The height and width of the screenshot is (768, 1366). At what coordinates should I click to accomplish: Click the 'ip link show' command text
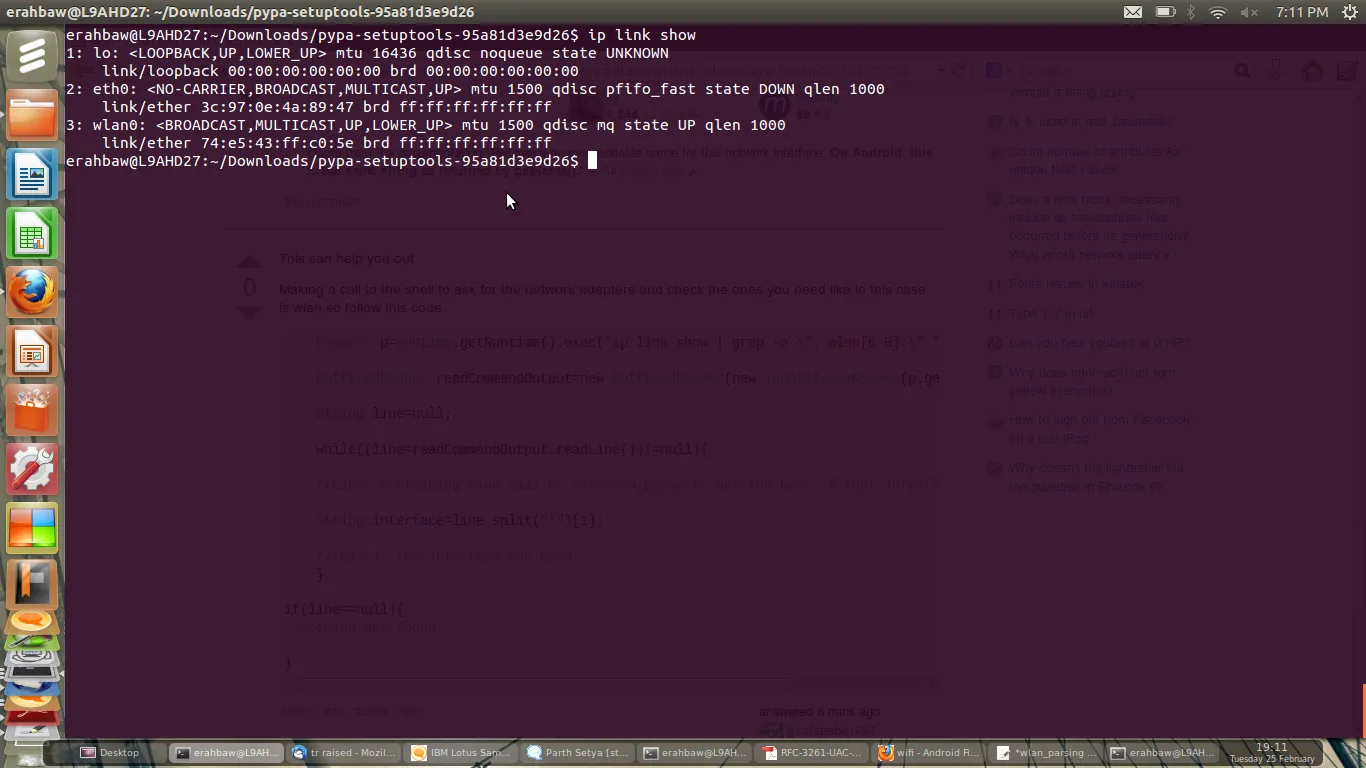(x=642, y=35)
